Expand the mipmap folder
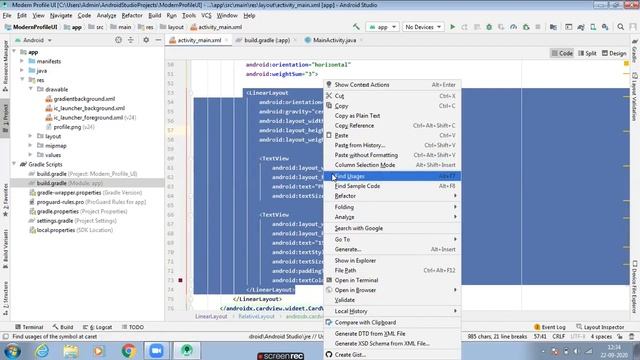This screenshot has height=360, width=640. point(31,145)
